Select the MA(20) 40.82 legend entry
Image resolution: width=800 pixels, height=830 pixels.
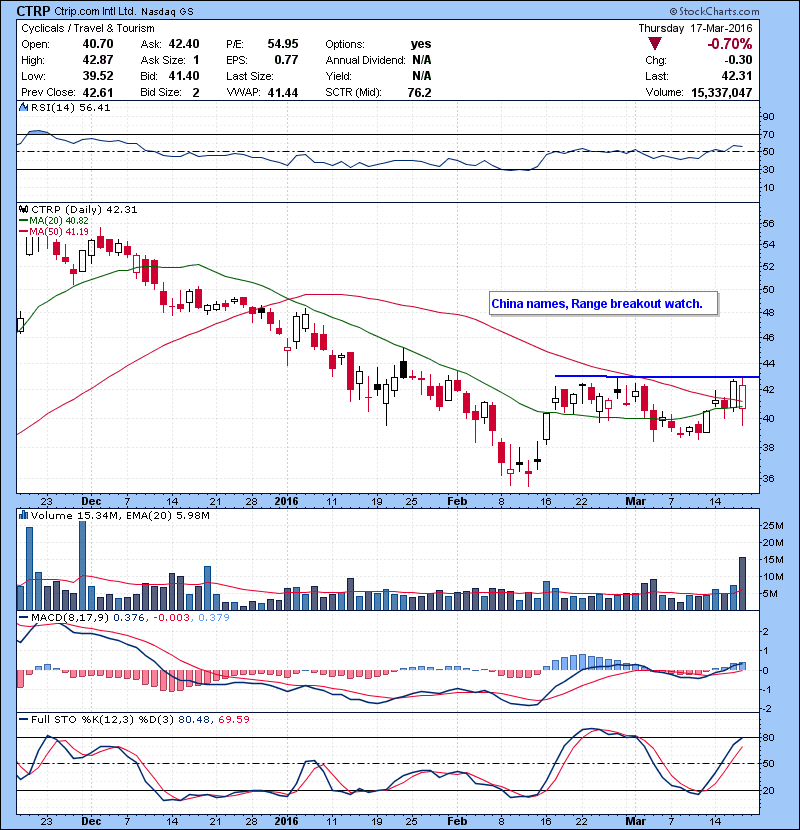tap(53, 221)
